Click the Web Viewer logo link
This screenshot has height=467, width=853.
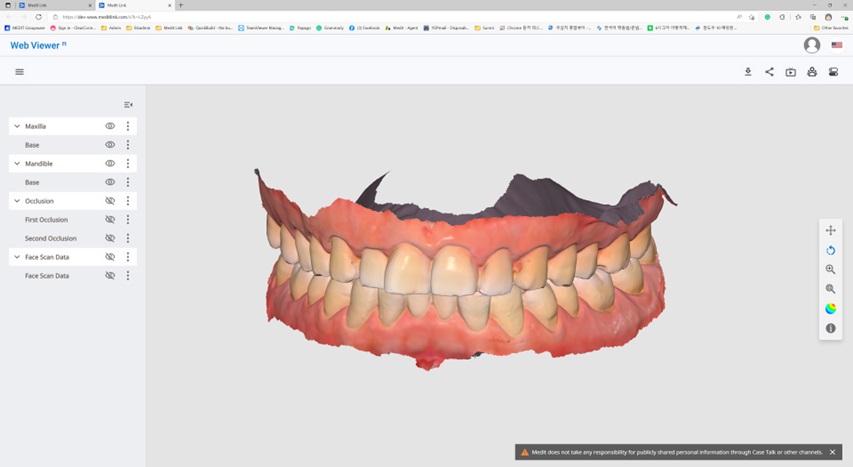click(x=38, y=45)
